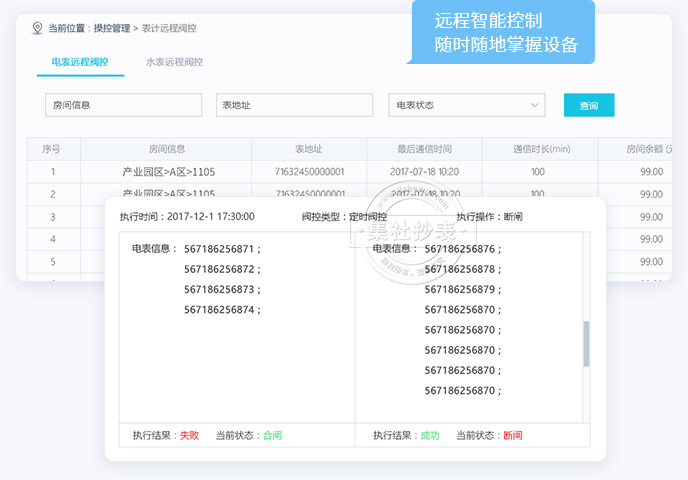Open the 水表远程阀控 tab
Viewport: 688px width, 480px height.
pos(174,62)
